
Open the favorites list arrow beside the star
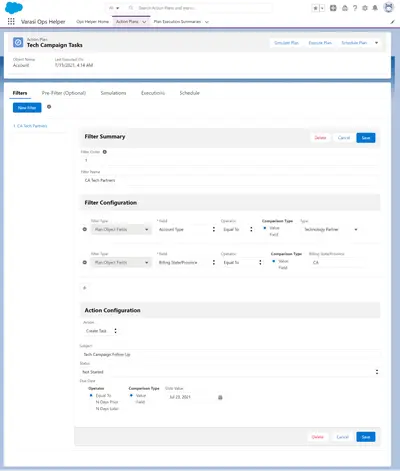[x=322, y=8]
